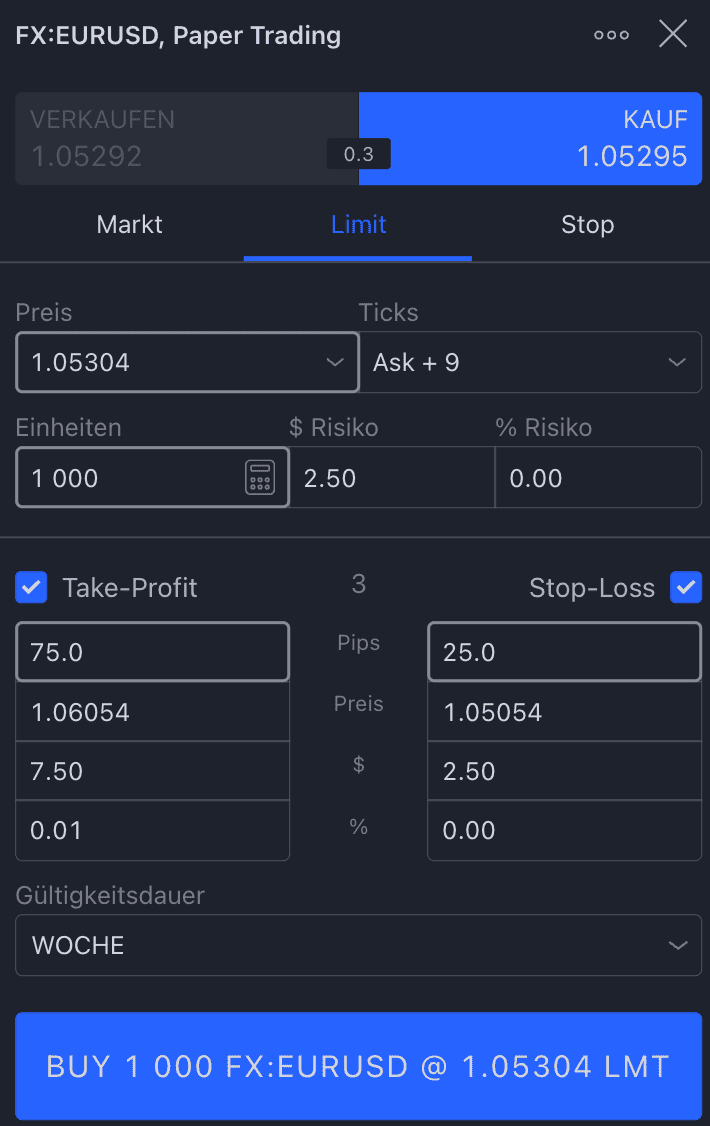Disable the Take-Profit checkbox
710x1126 pixels.
[x=31, y=588]
